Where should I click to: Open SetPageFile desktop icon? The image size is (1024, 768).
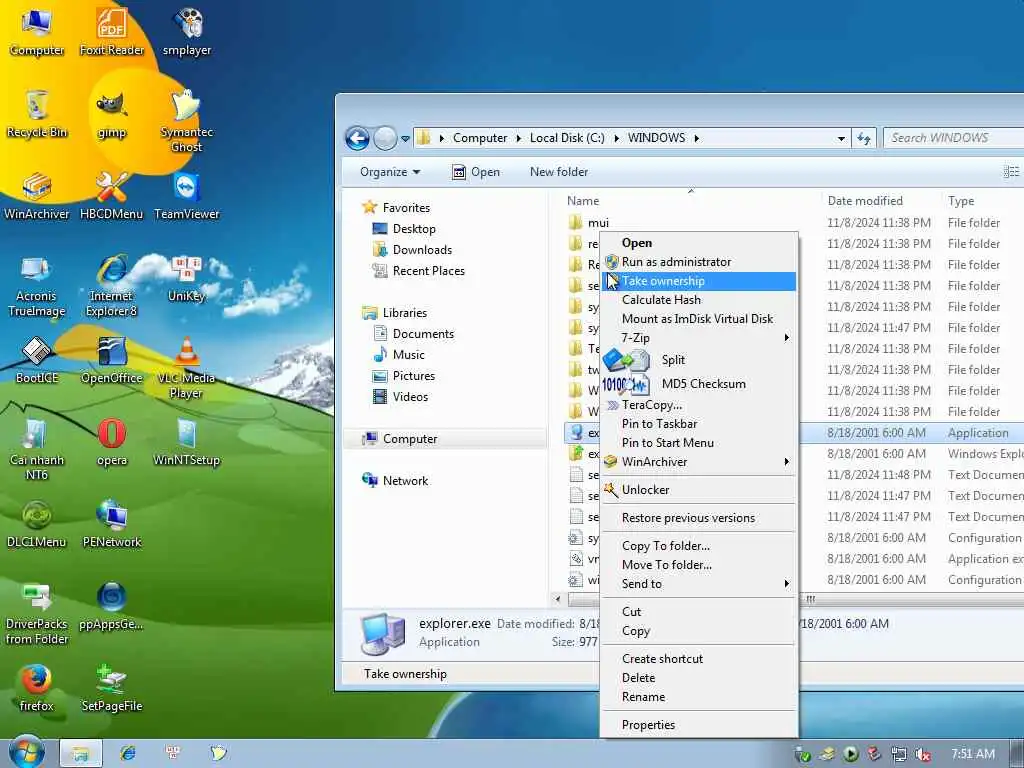point(112,688)
